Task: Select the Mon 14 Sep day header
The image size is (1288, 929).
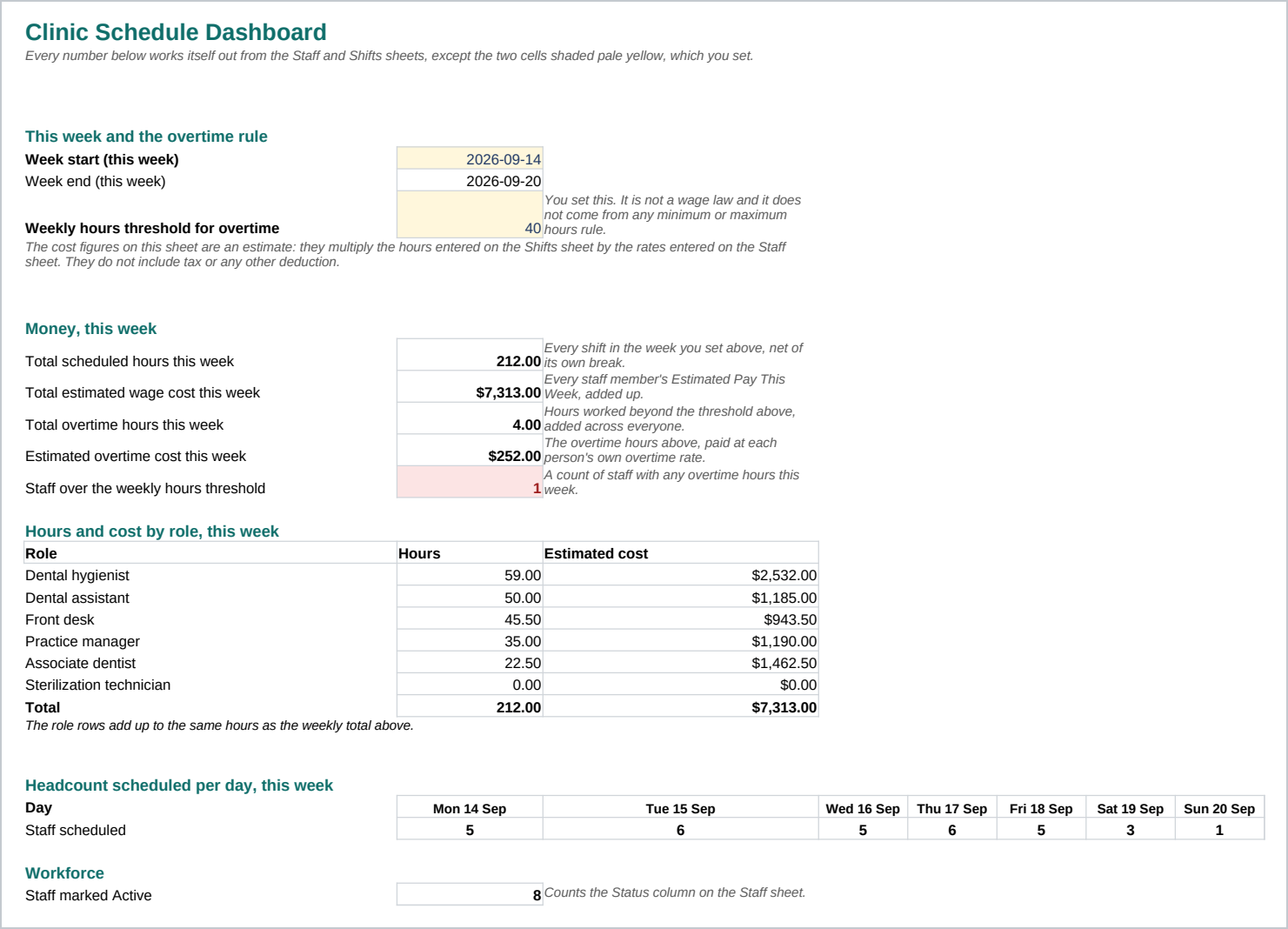Action: [x=470, y=808]
